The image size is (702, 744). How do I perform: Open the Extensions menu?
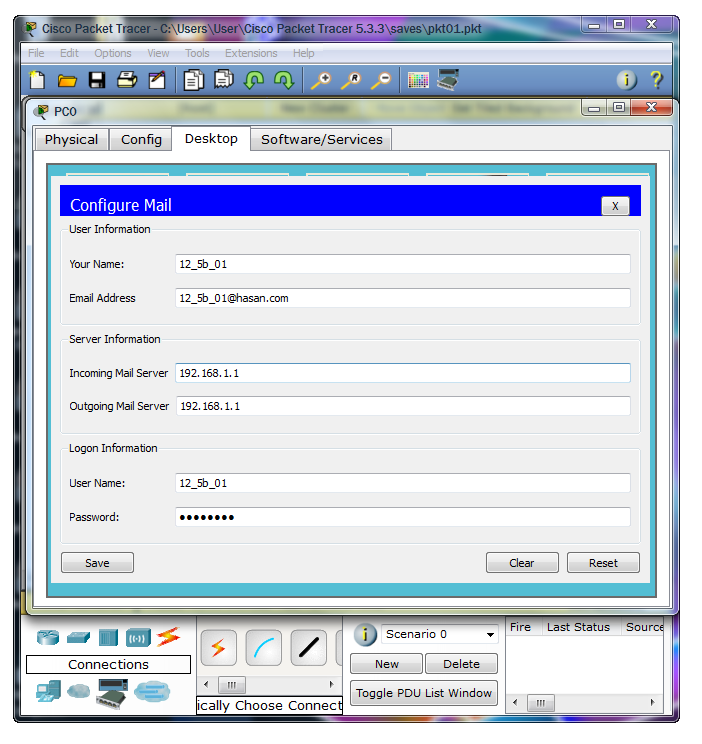point(251,53)
